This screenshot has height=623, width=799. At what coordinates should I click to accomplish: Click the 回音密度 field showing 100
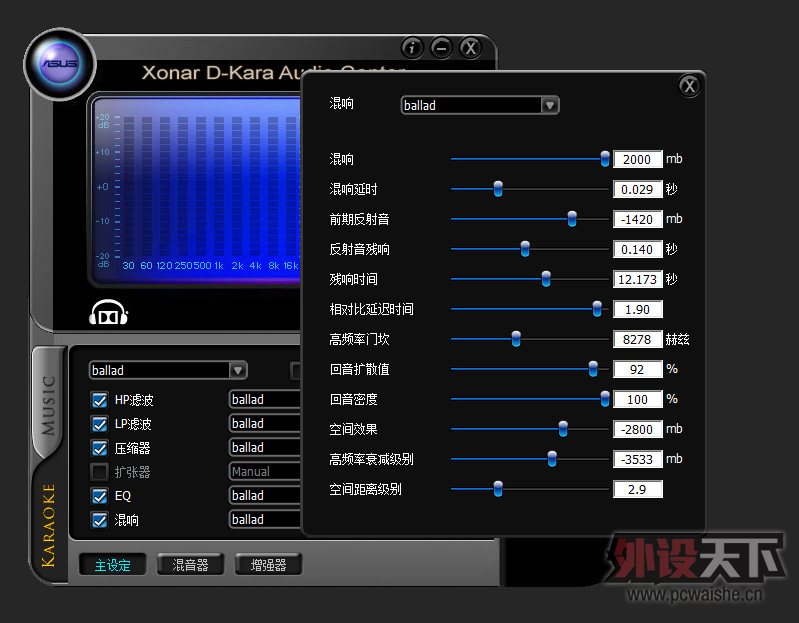click(637, 400)
